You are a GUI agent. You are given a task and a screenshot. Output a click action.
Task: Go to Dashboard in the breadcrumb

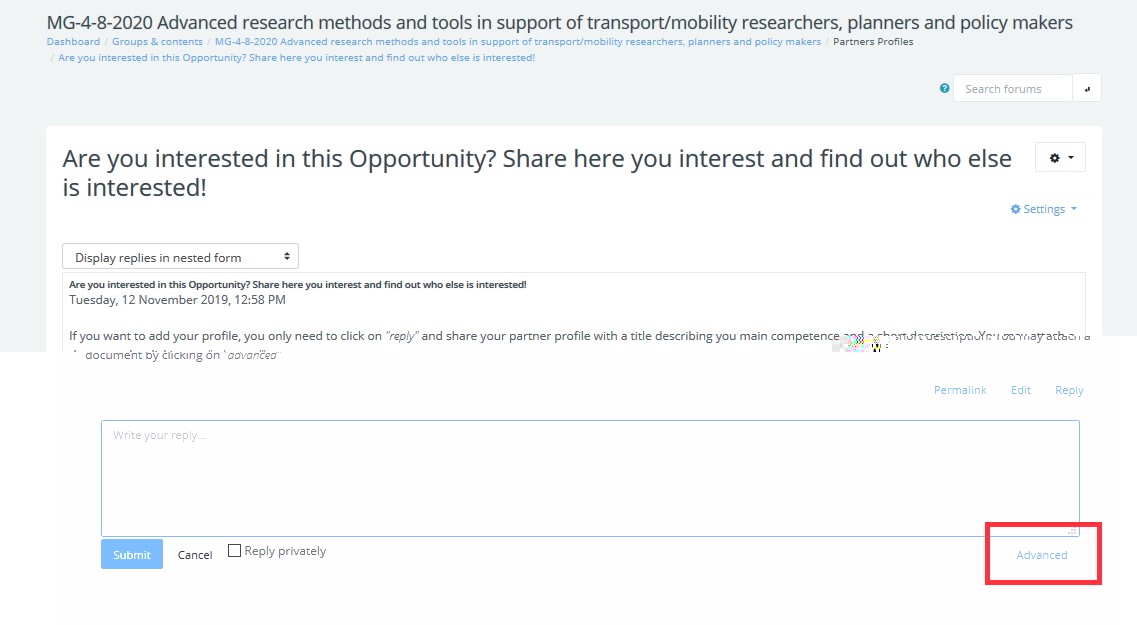pyautogui.click(x=73, y=42)
